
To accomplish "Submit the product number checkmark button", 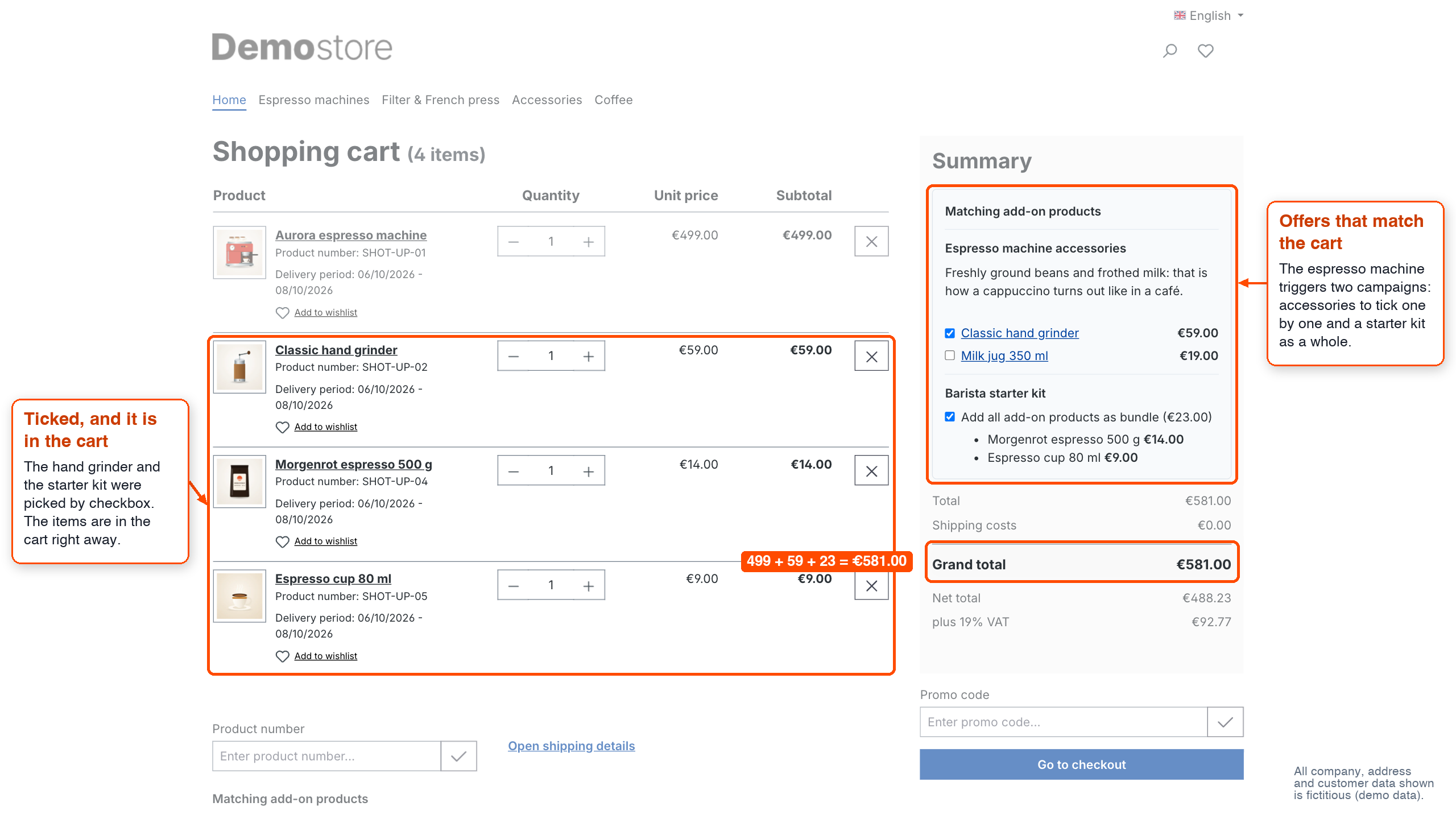I will coord(458,756).
